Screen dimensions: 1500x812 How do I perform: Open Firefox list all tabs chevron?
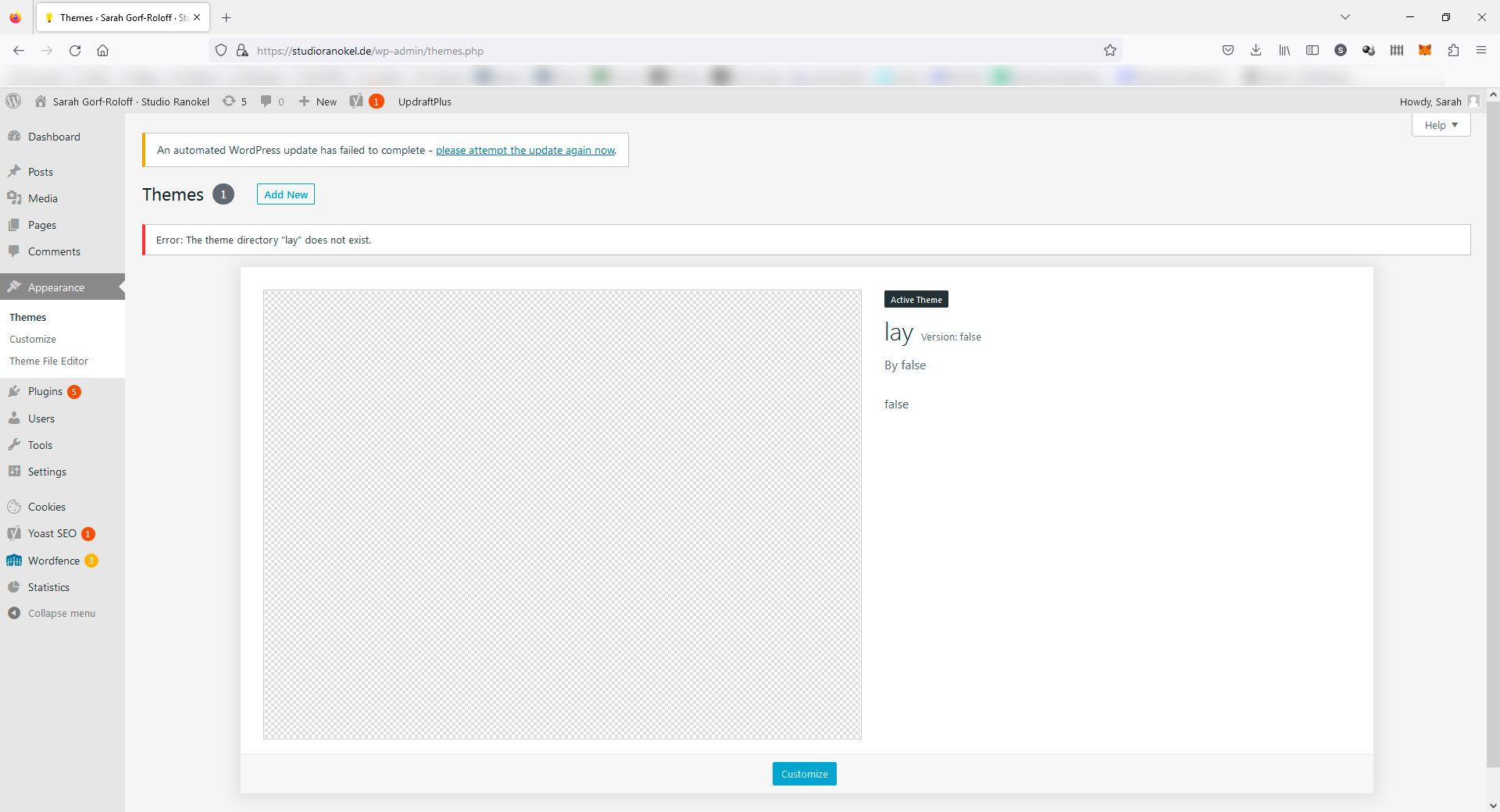pyautogui.click(x=1345, y=17)
